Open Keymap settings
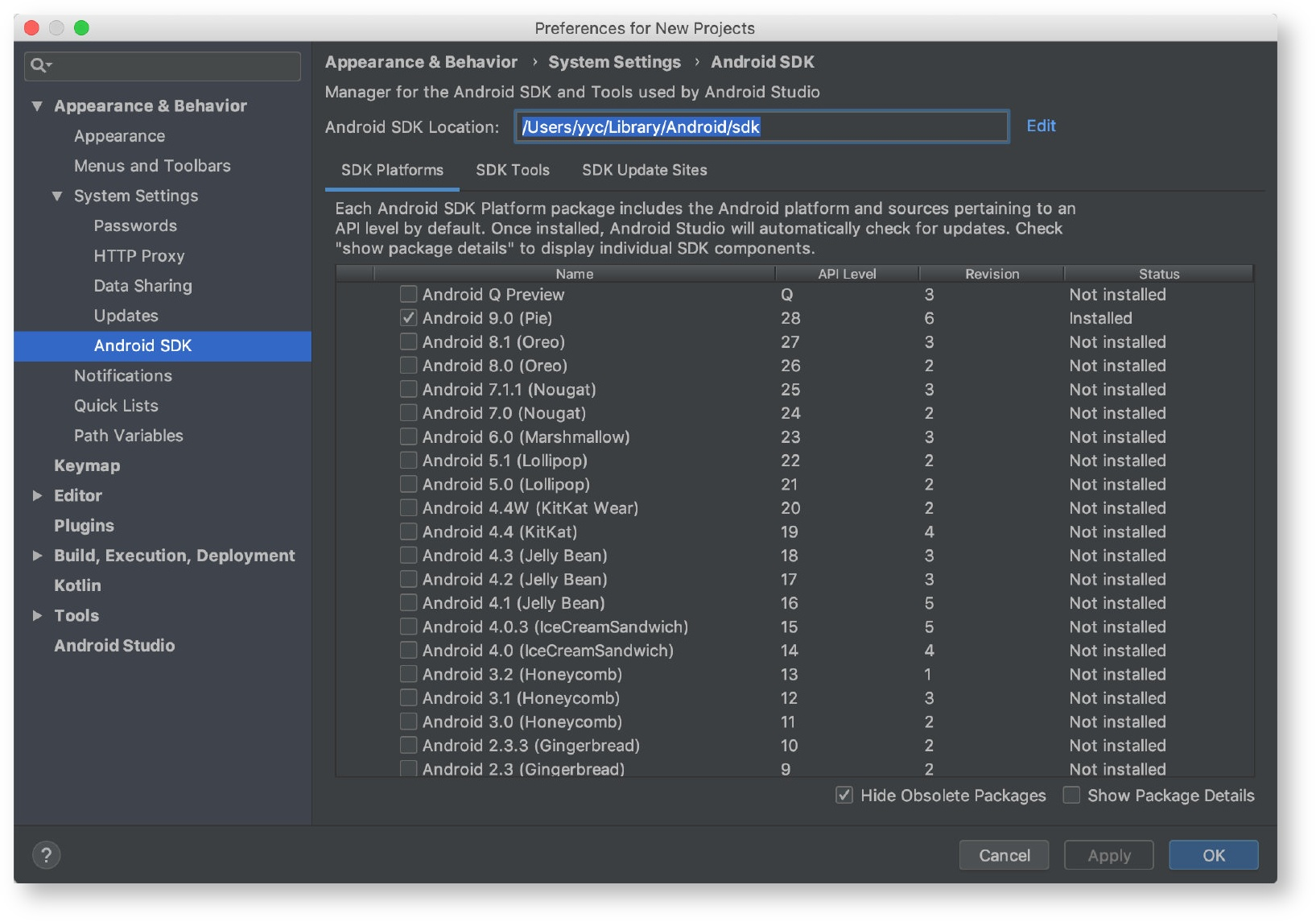 87,465
